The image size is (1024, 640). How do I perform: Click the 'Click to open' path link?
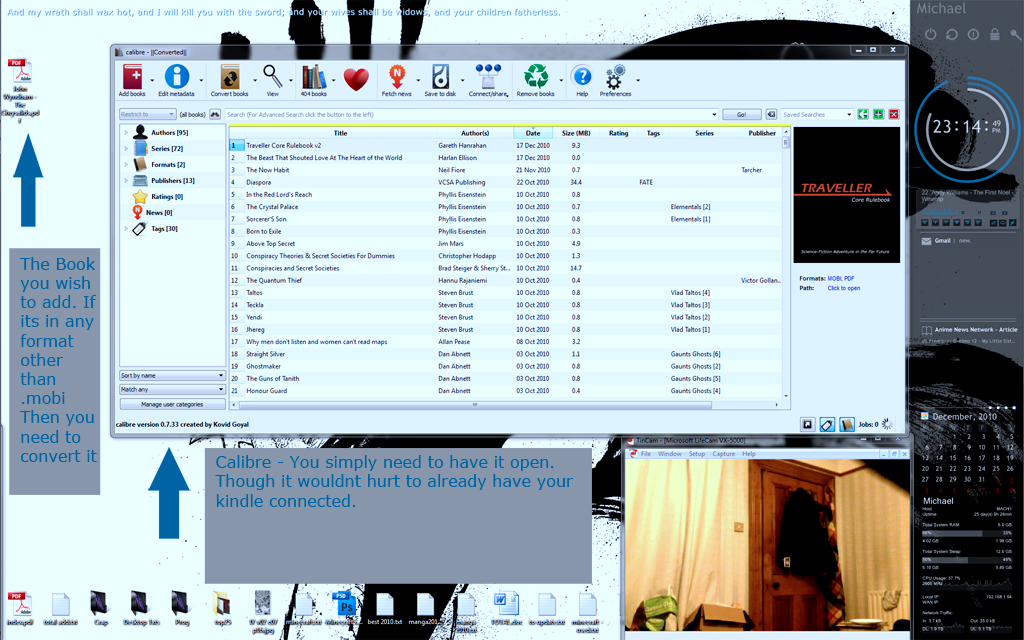pyautogui.click(x=844, y=288)
